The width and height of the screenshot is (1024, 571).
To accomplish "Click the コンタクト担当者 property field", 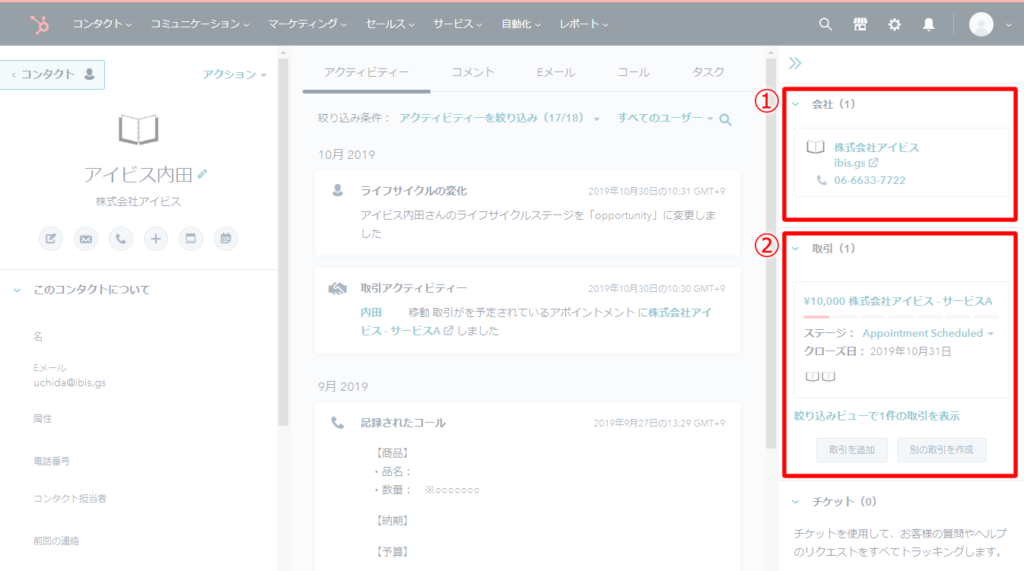I will coord(70,498).
